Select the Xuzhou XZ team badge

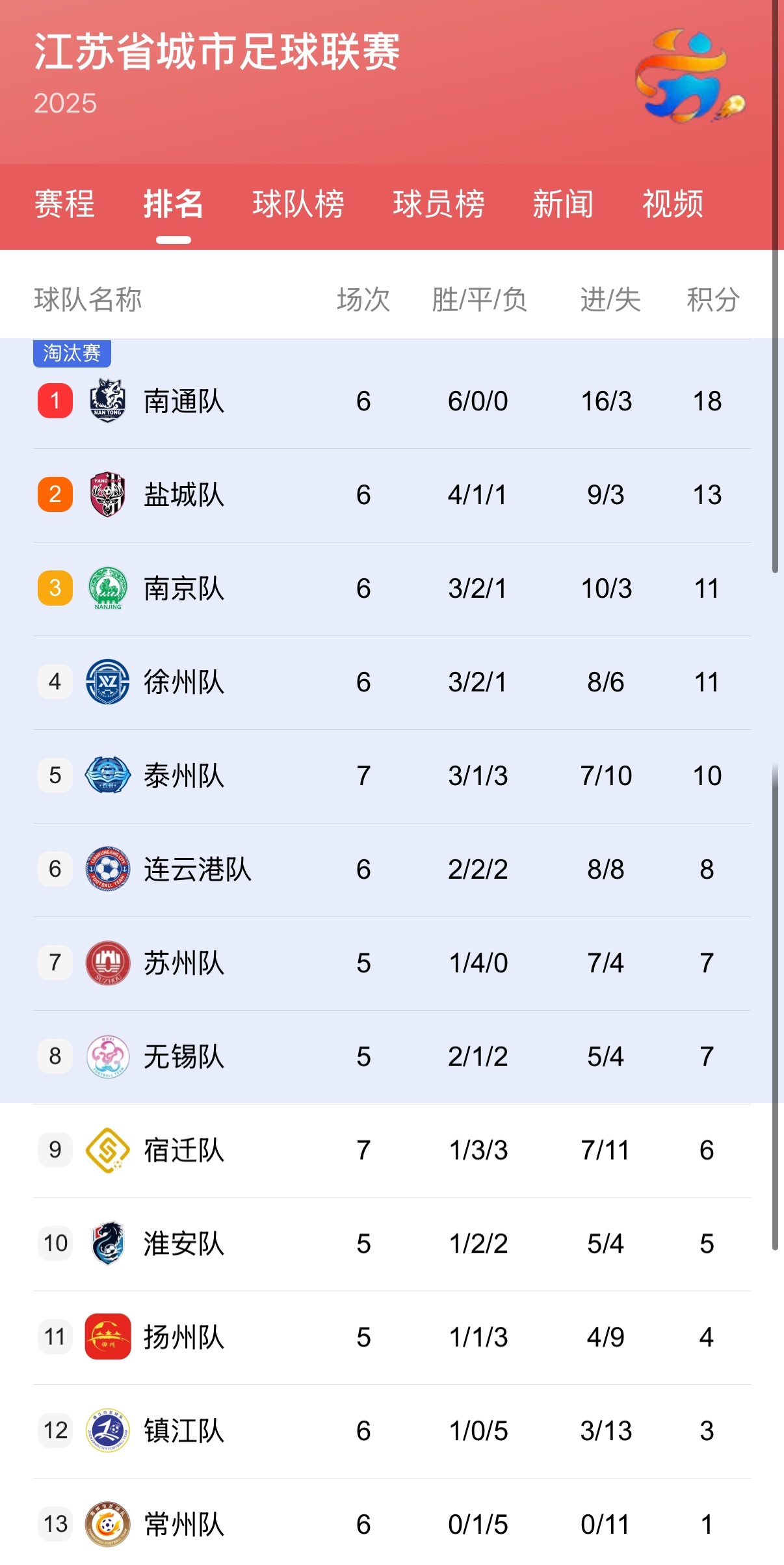click(x=107, y=682)
